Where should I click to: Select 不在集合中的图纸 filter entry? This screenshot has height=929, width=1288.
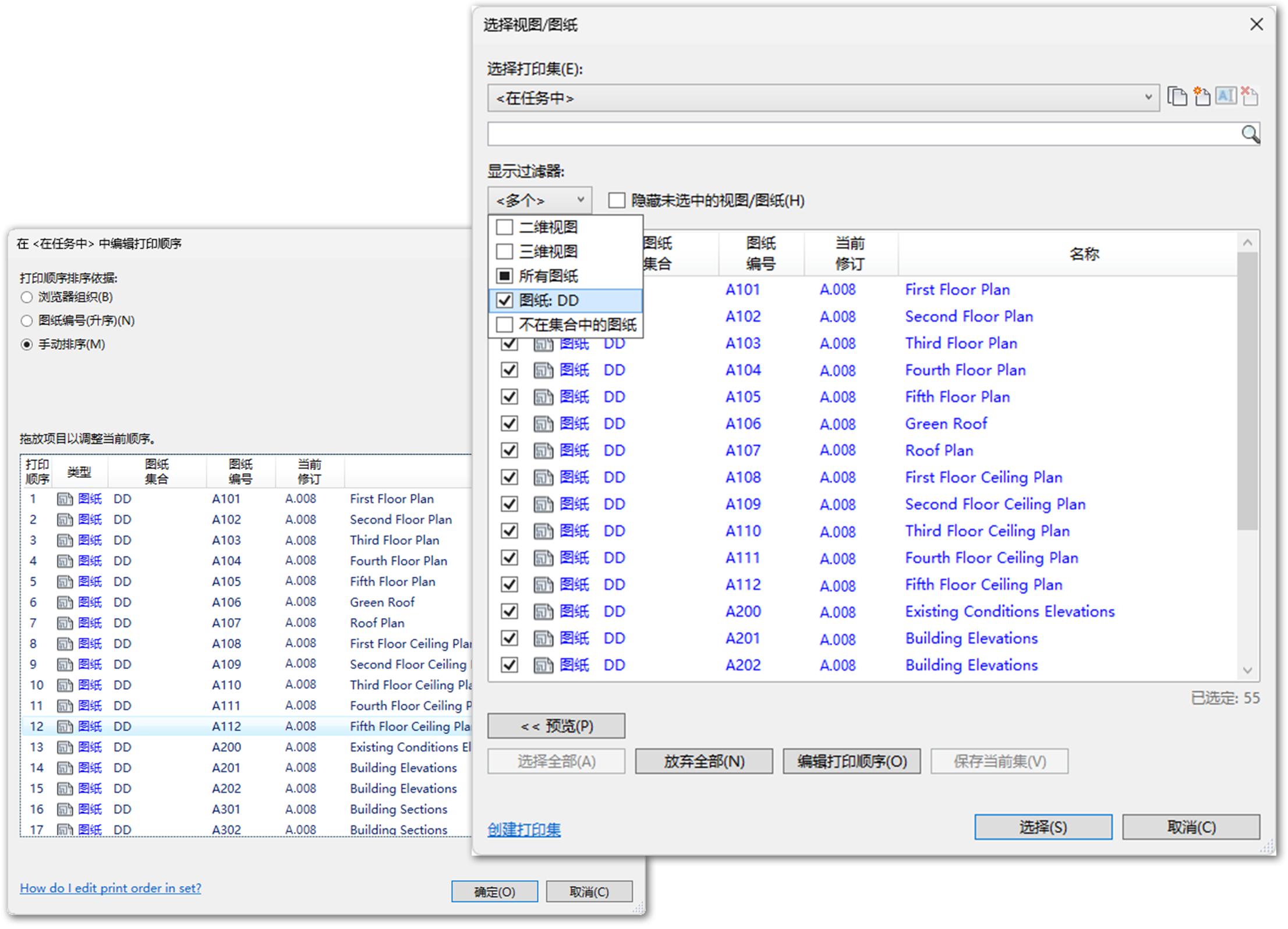[576, 325]
